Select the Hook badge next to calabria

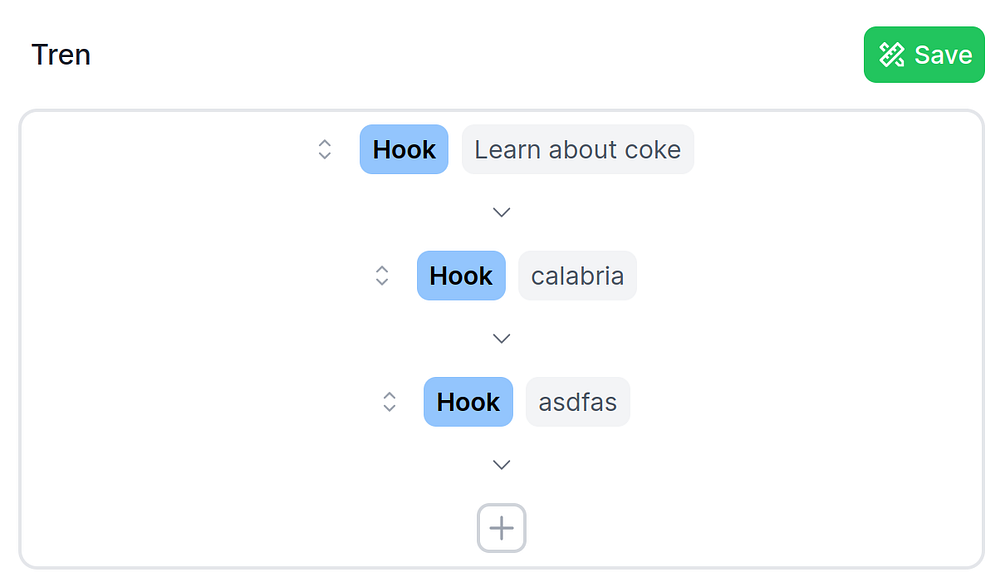click(x=461, y=276)
